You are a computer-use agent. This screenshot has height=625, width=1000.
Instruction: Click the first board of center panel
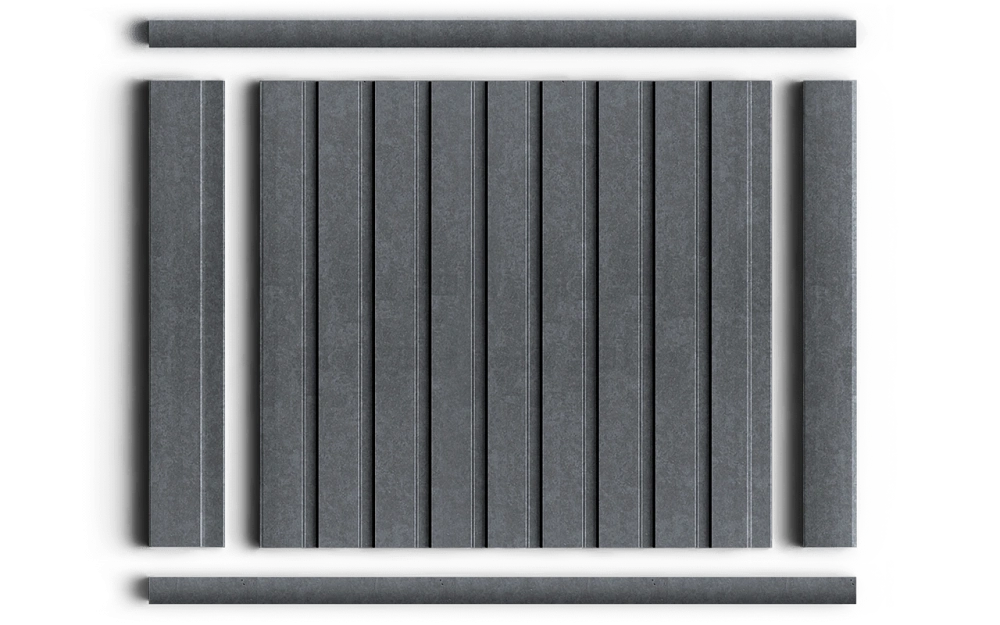pyautogui.click(x=288, y=314)
